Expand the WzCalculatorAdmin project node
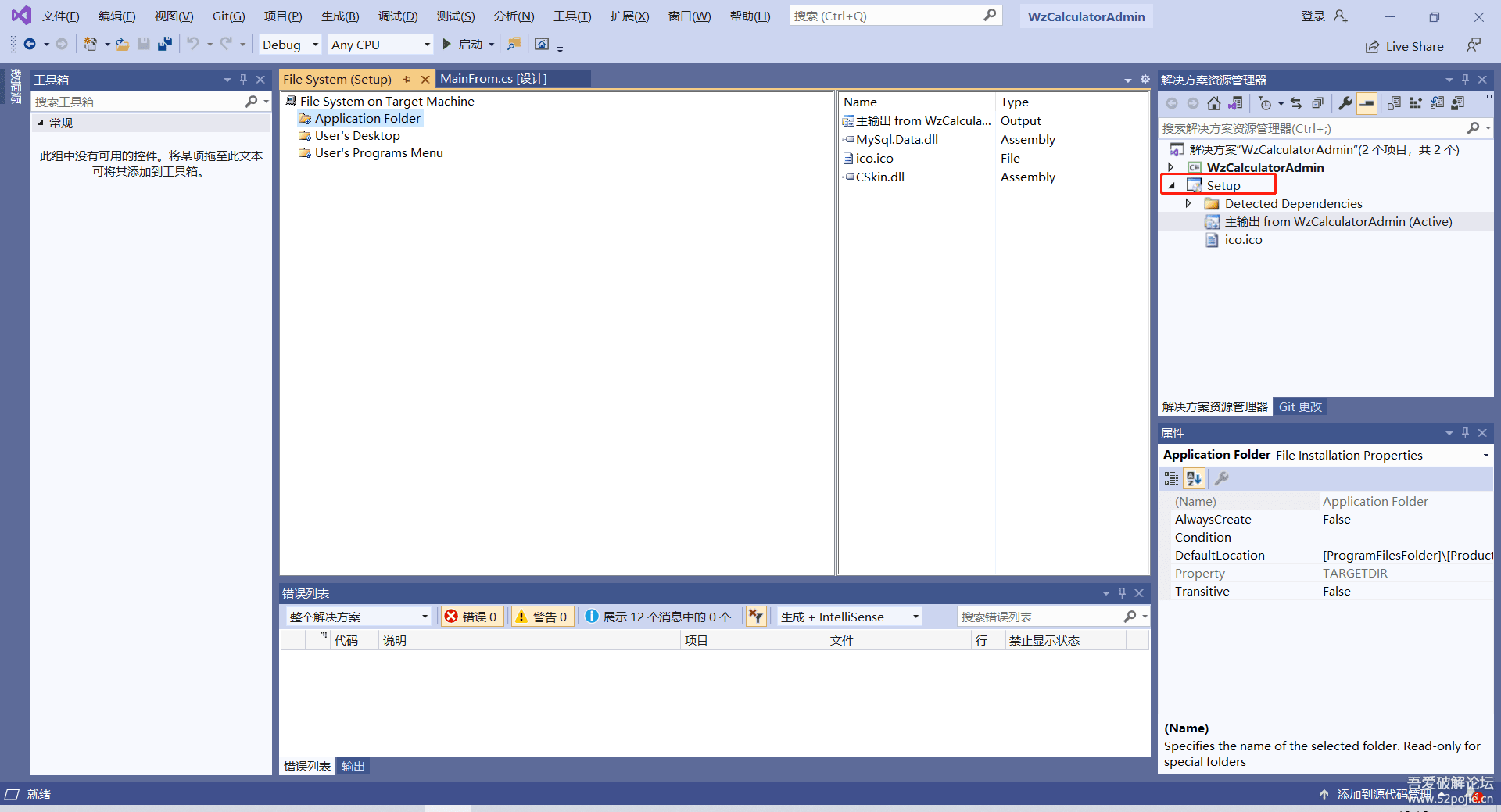Image resolution: width=1501 pixels, height=812 pixels. pyautogui.click(x=1170, y=167)
